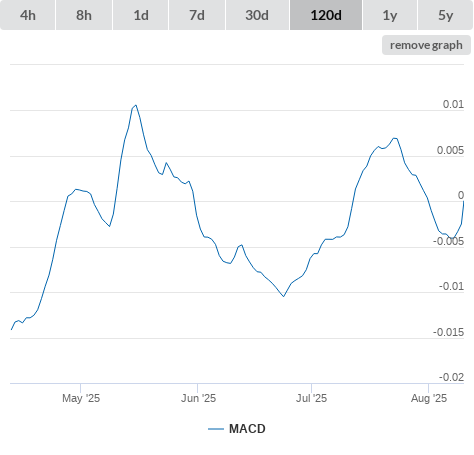Click the MACD legend line swatch
Screen dimensions: 474x455
coord(216,429)
